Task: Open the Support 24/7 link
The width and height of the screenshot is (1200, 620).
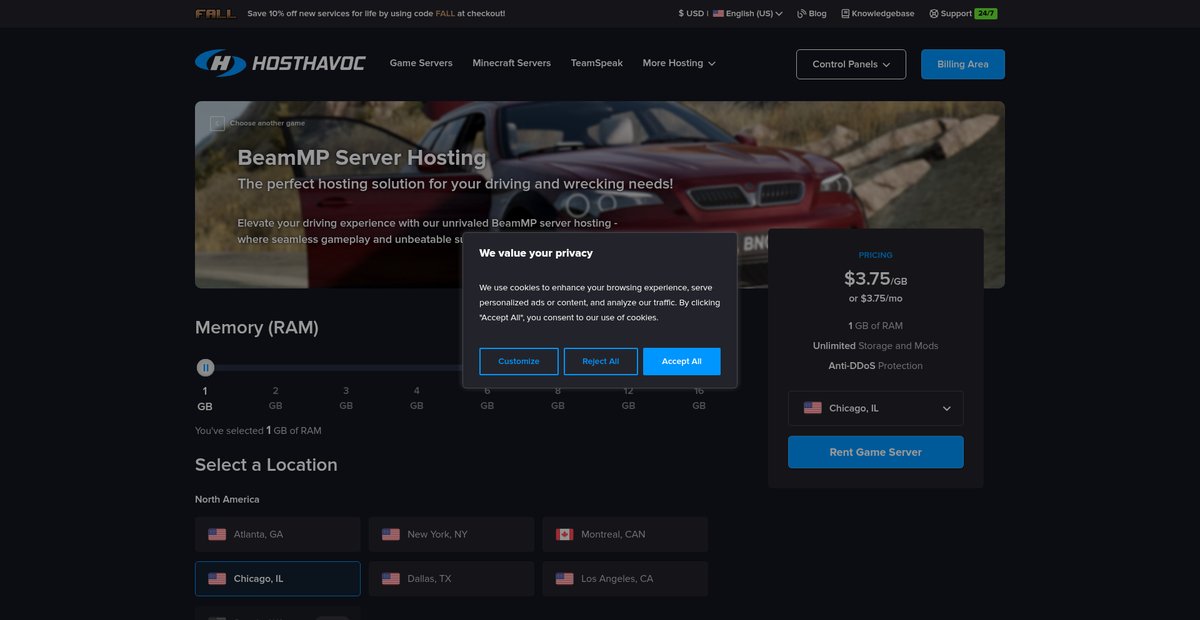Action: point(963,14)
